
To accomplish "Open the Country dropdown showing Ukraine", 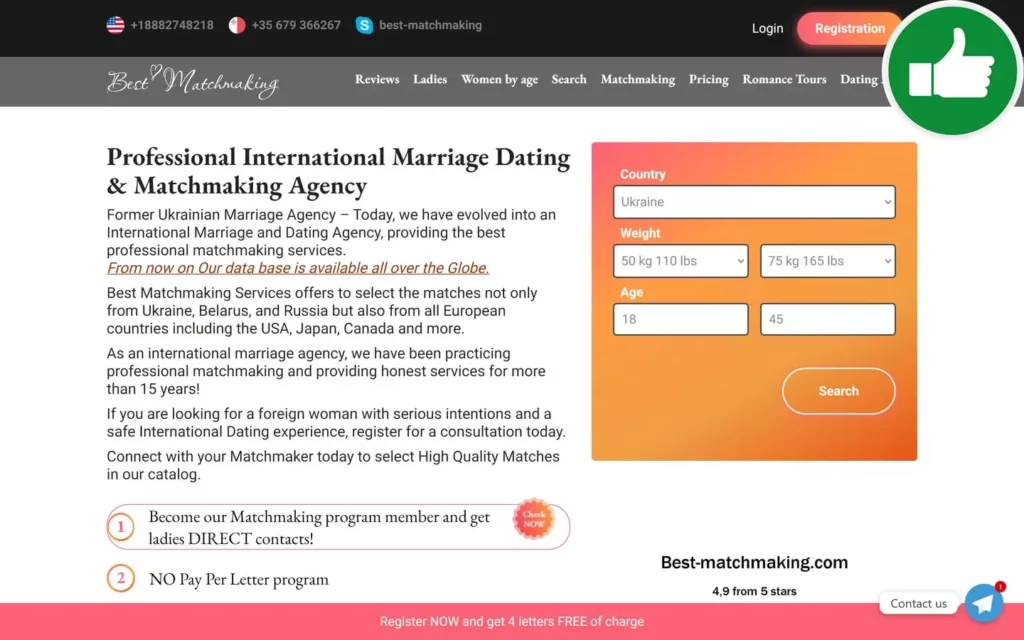I will [754, 202].
